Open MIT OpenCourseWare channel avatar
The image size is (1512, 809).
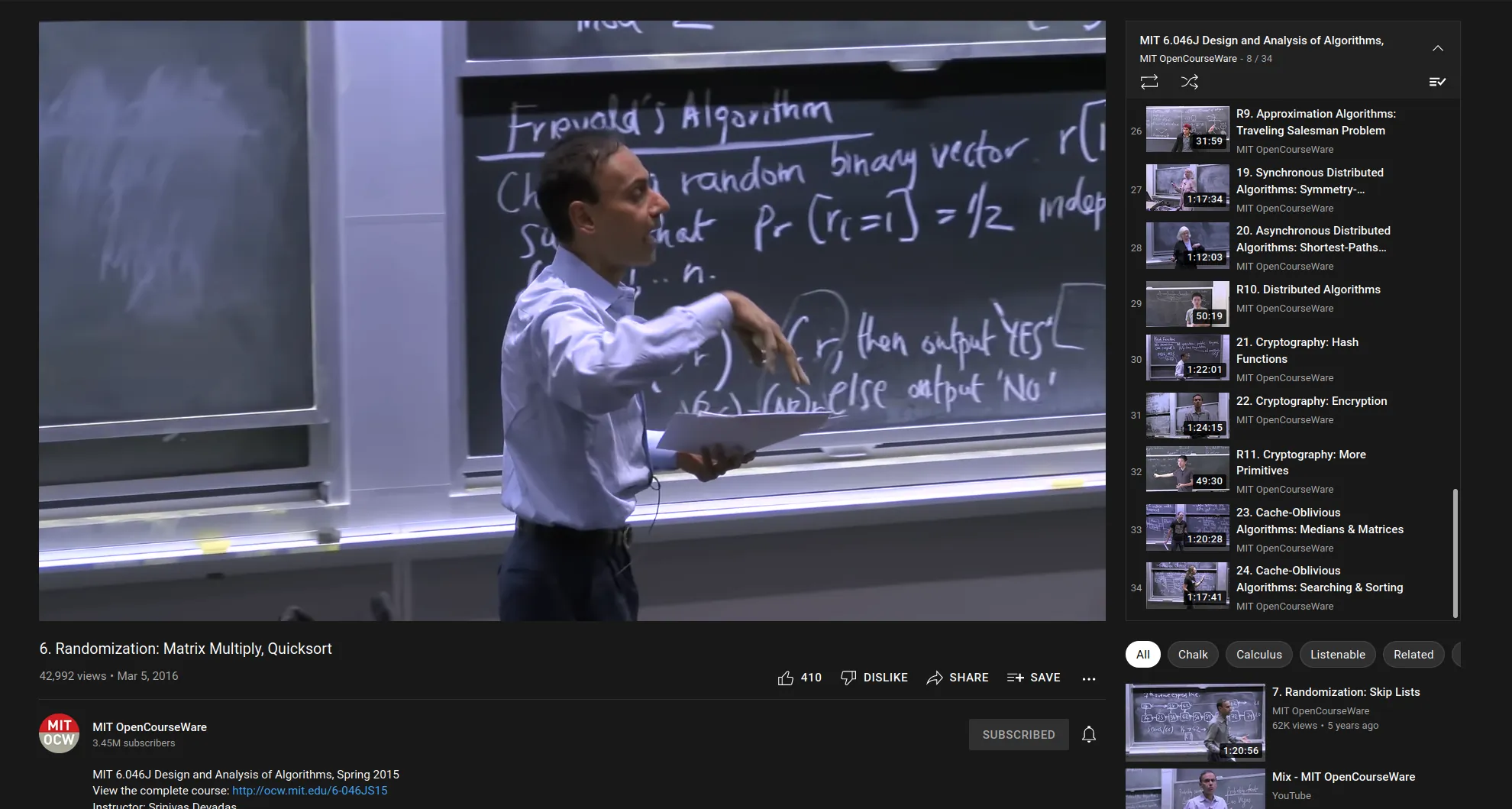pyautogui.click(x=59, y=734)
